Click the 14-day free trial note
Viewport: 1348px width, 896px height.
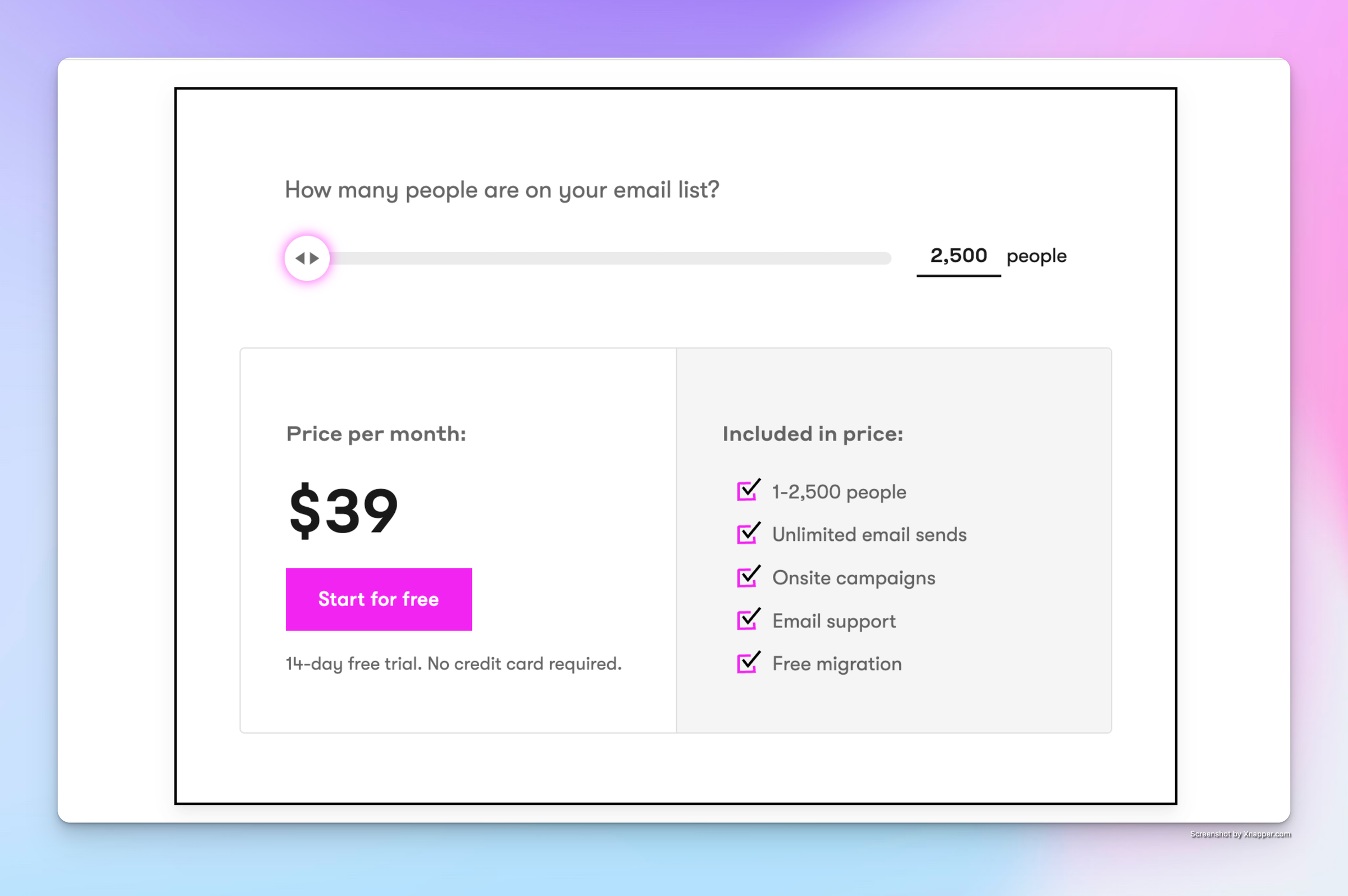point(453,664)
